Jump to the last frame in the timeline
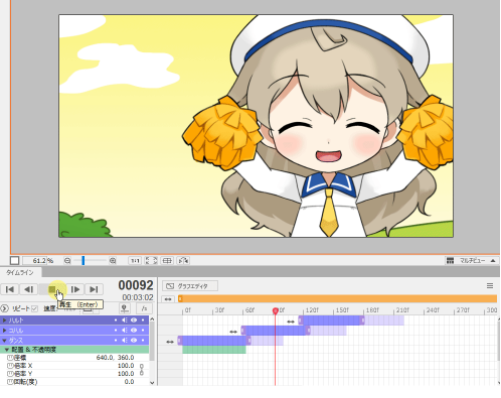The image size is (501, 398). tap(94, 289)
